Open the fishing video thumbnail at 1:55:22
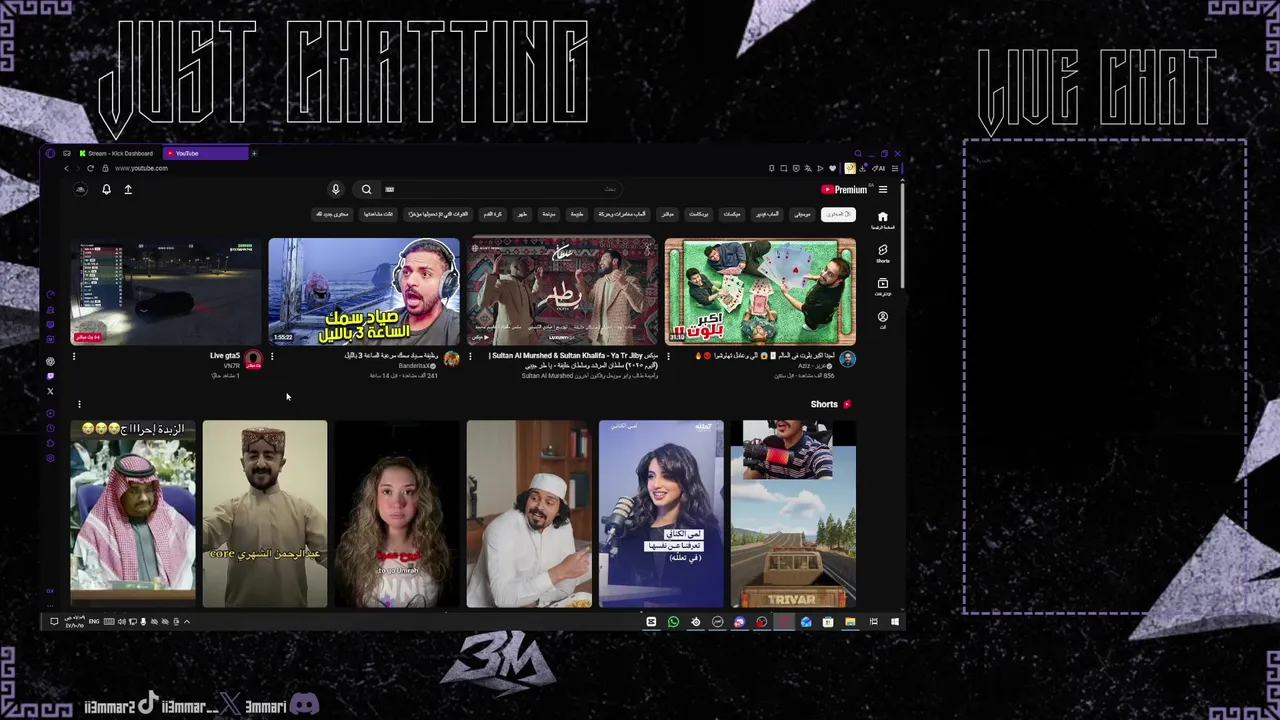The image size is (1280, 720). coord(364,291)
